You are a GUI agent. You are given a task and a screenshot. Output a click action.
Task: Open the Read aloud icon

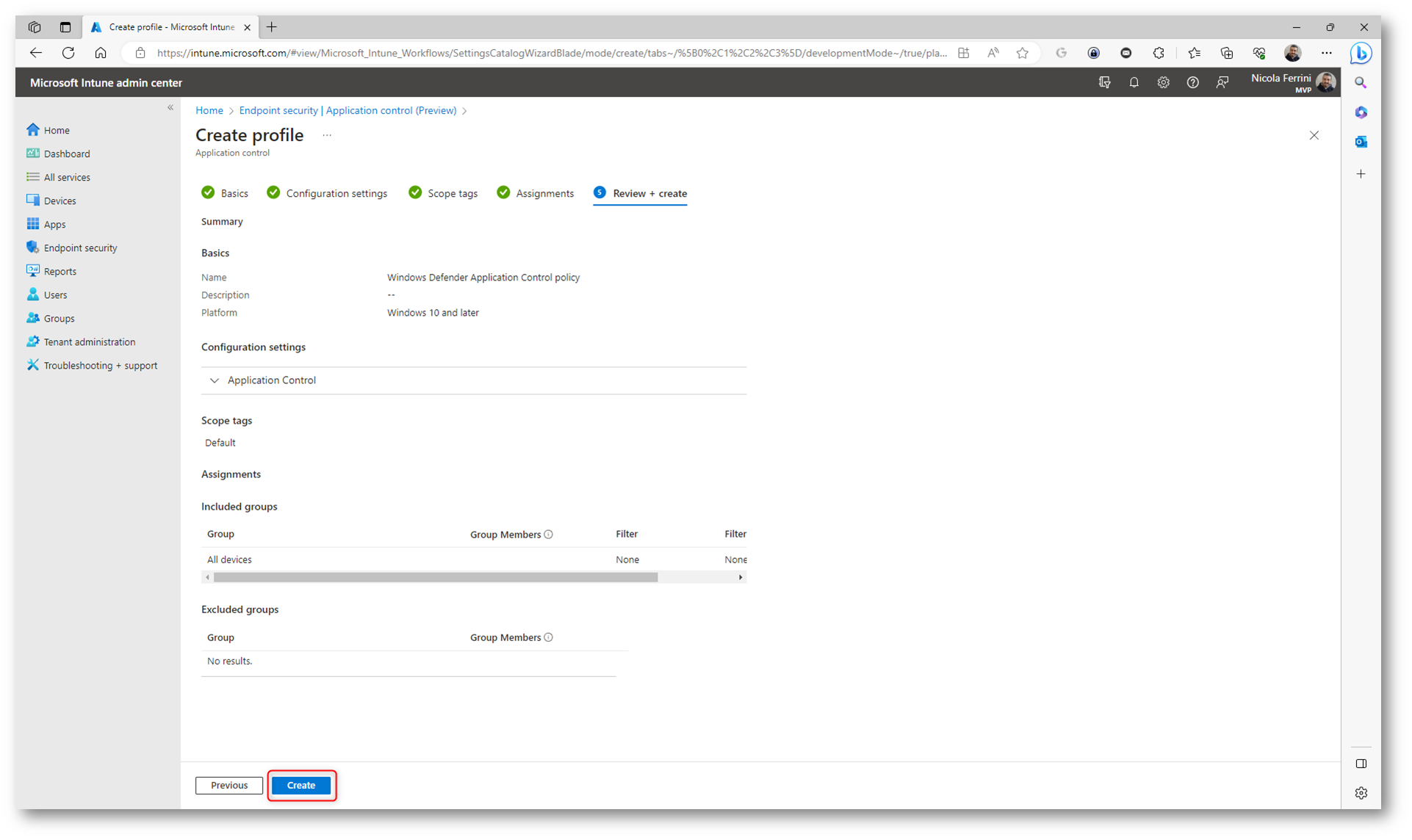993,53
